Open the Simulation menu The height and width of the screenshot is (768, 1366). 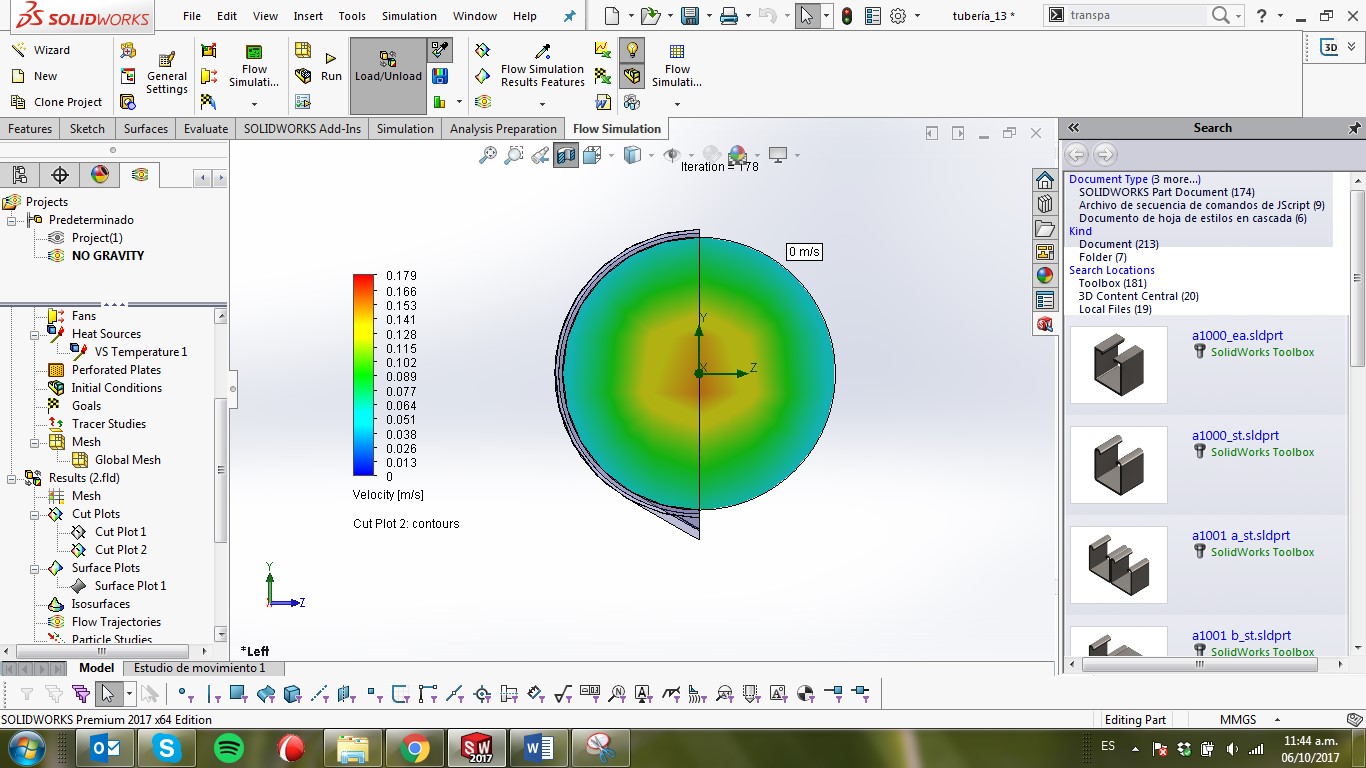point(409,16)
